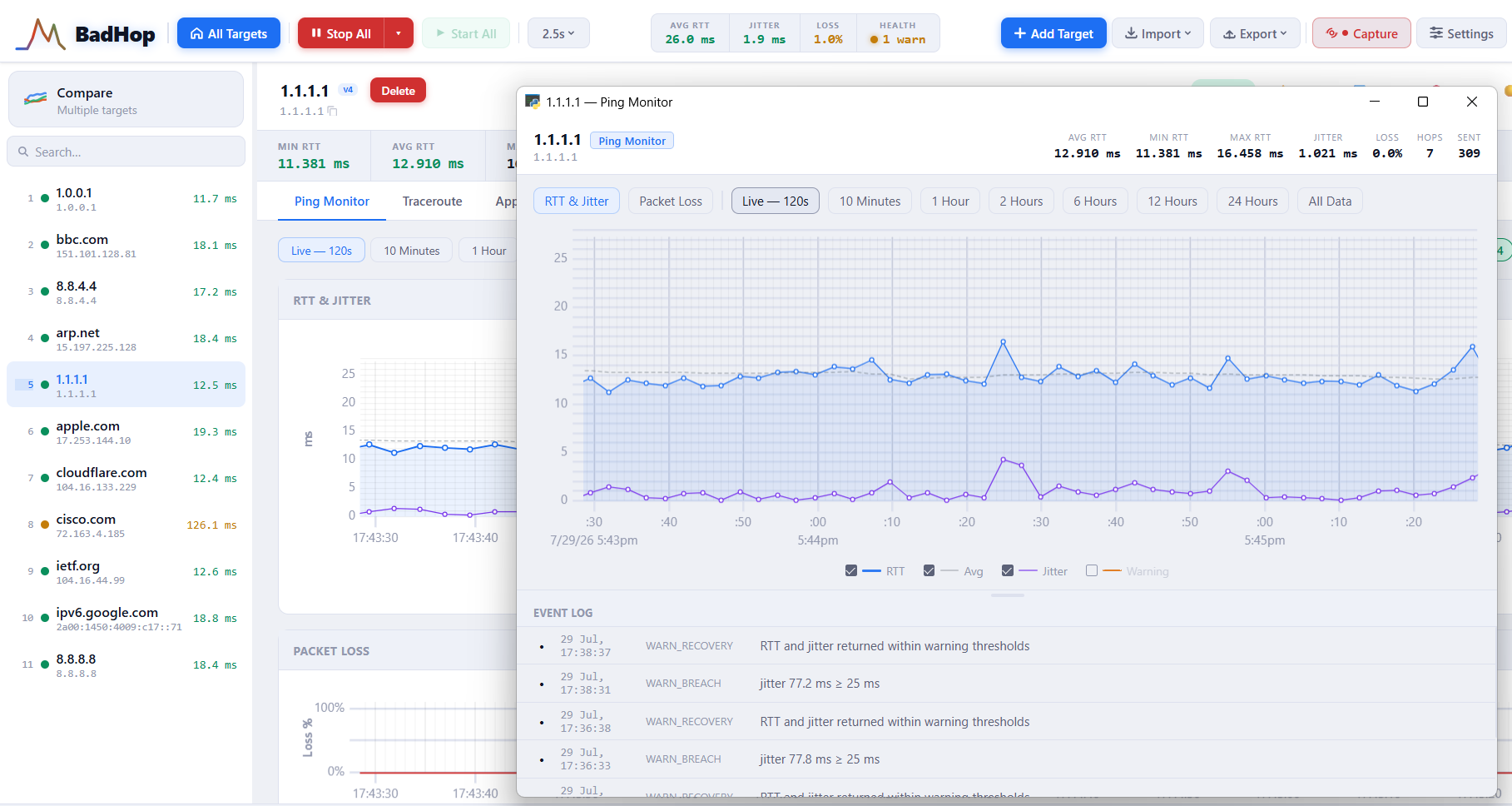Image resolution: width=1512 pixels, height=806 pixels.
Task: Click the blue RTT legend line swatch
Action: 871,571
